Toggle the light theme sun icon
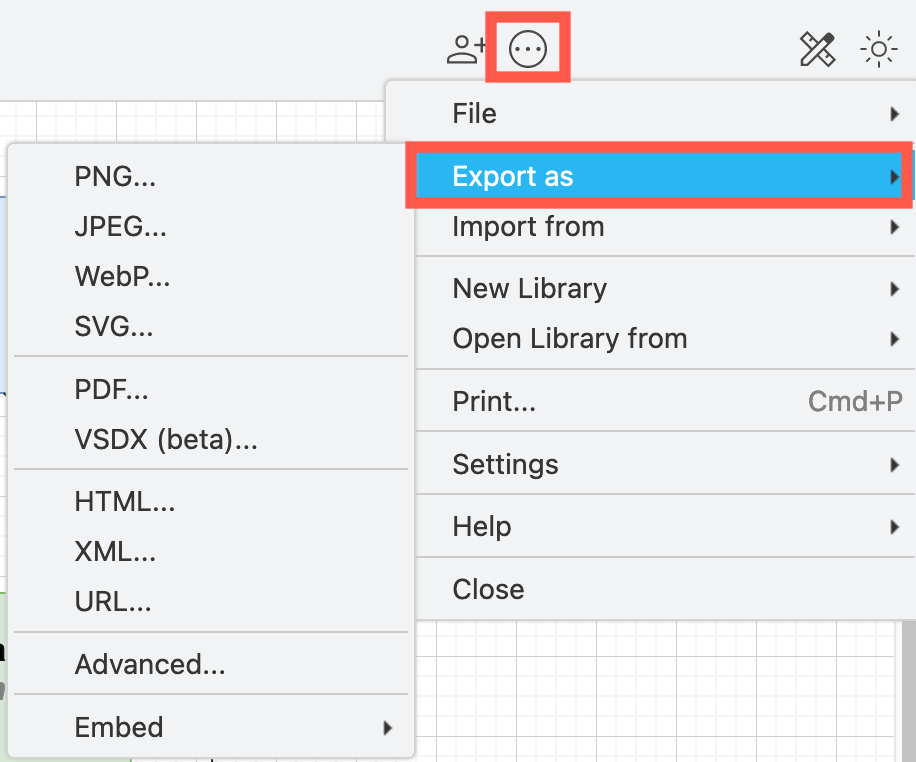The height and width of the screenshot is (762, 916). tap(878, 47)
